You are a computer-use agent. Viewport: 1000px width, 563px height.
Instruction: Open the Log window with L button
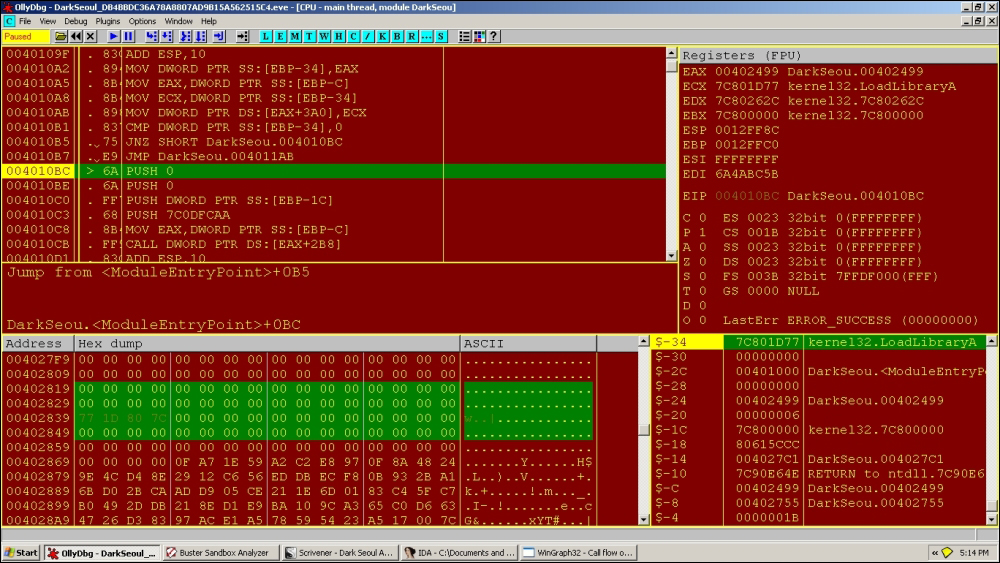click(265, 36)
